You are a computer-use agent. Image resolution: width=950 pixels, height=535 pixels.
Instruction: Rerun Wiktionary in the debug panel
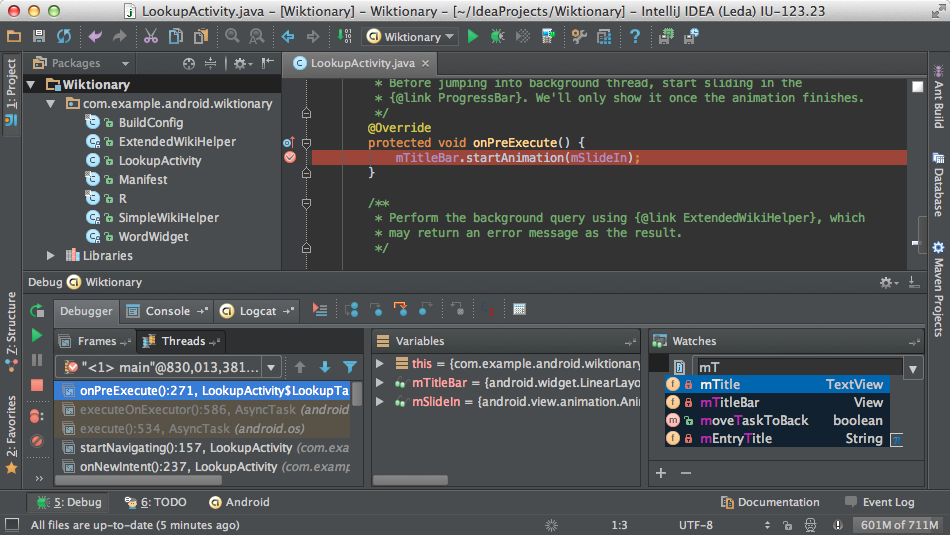click(x=37, y=310)
